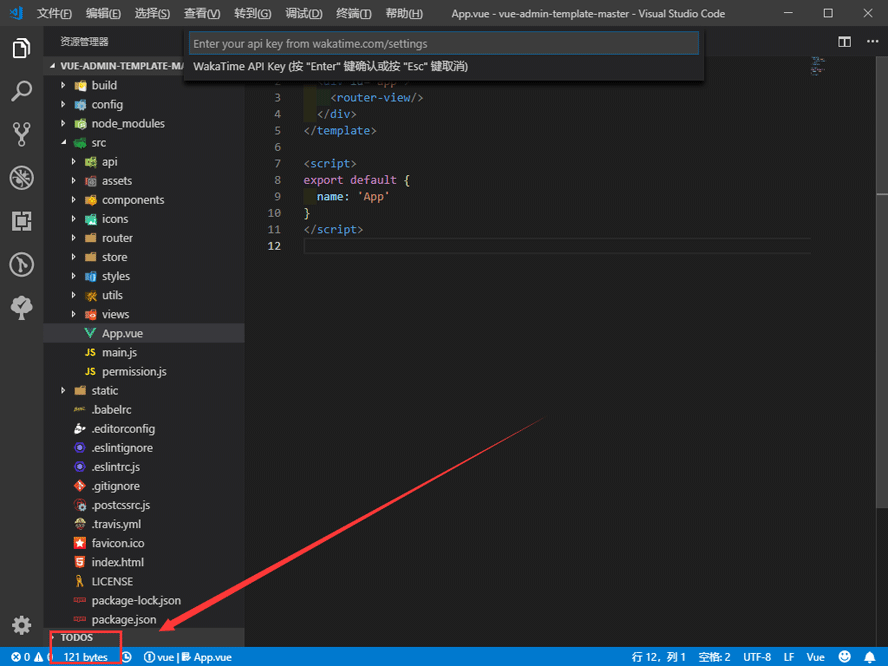Viewport: 888px width, 666px height.
Task: Open the 编辑(E) menu
Action: (x=103, y=14)
